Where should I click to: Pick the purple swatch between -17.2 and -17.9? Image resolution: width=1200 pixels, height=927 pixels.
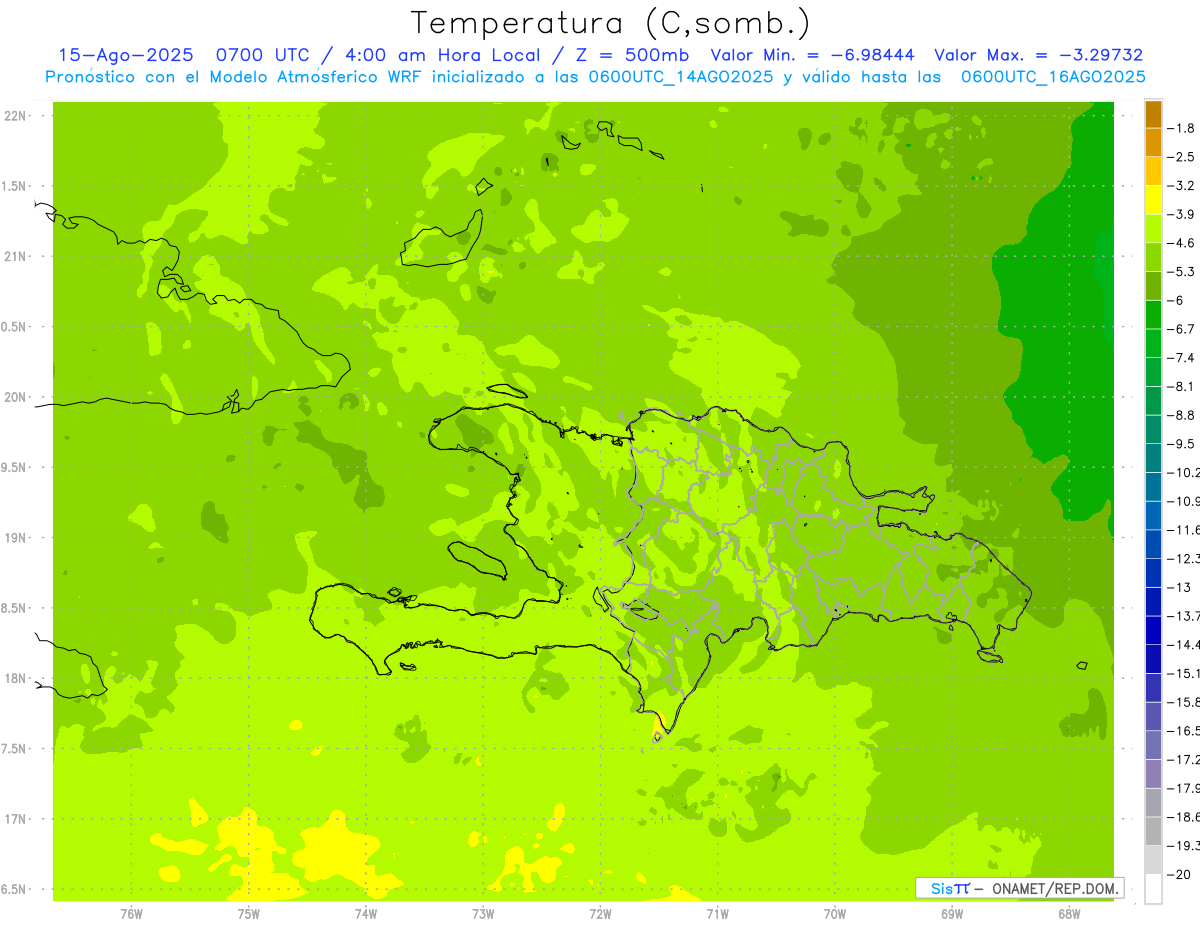pos(1153,774)
